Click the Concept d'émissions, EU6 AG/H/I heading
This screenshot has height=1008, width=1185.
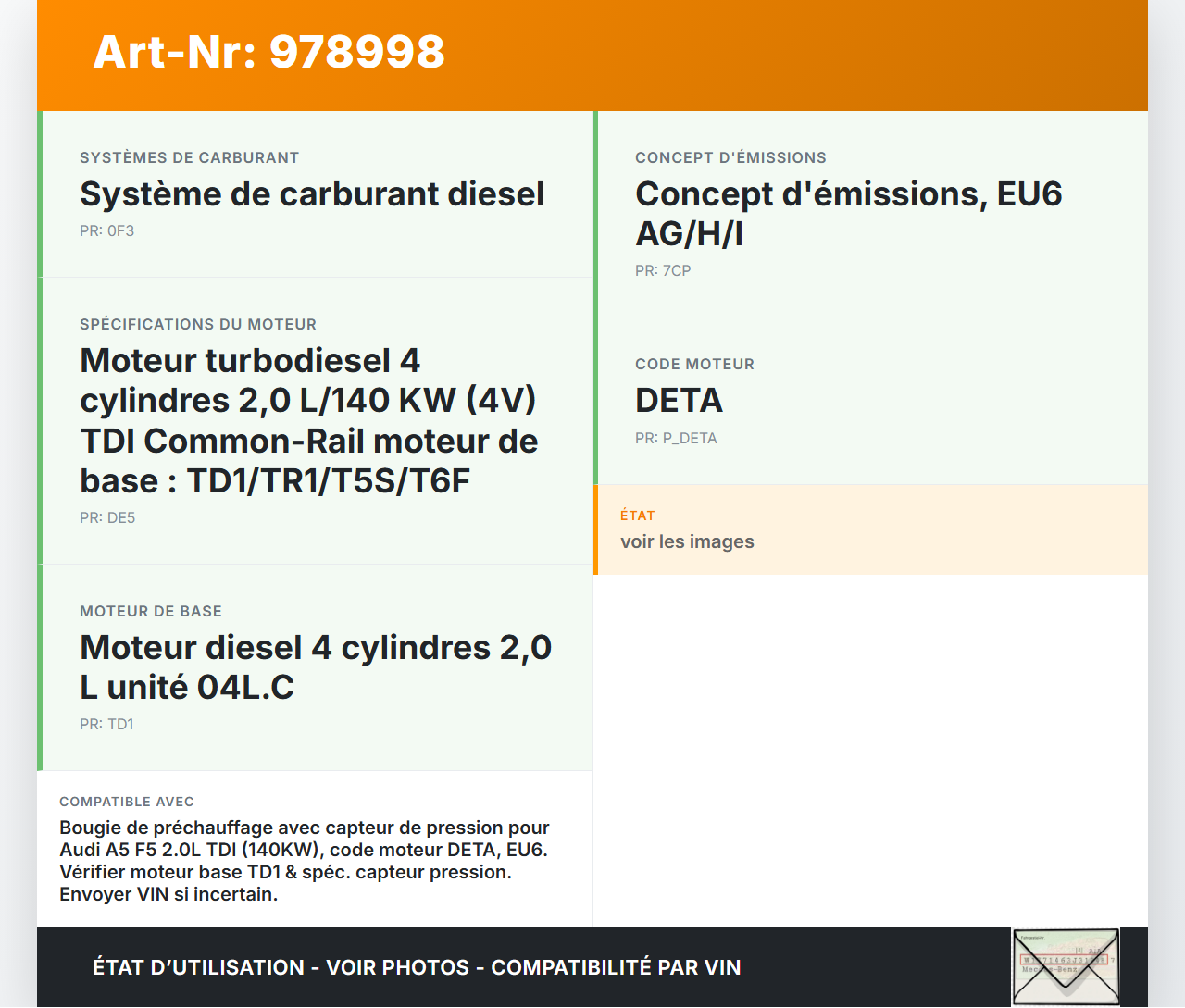[848, 214]
